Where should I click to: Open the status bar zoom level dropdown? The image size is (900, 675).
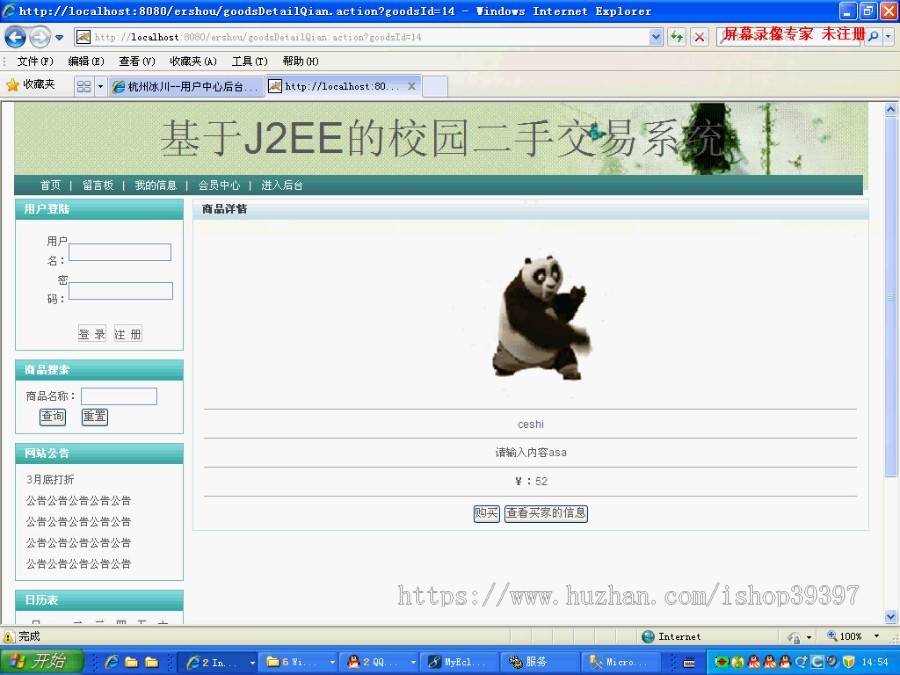tap(876, 636)
